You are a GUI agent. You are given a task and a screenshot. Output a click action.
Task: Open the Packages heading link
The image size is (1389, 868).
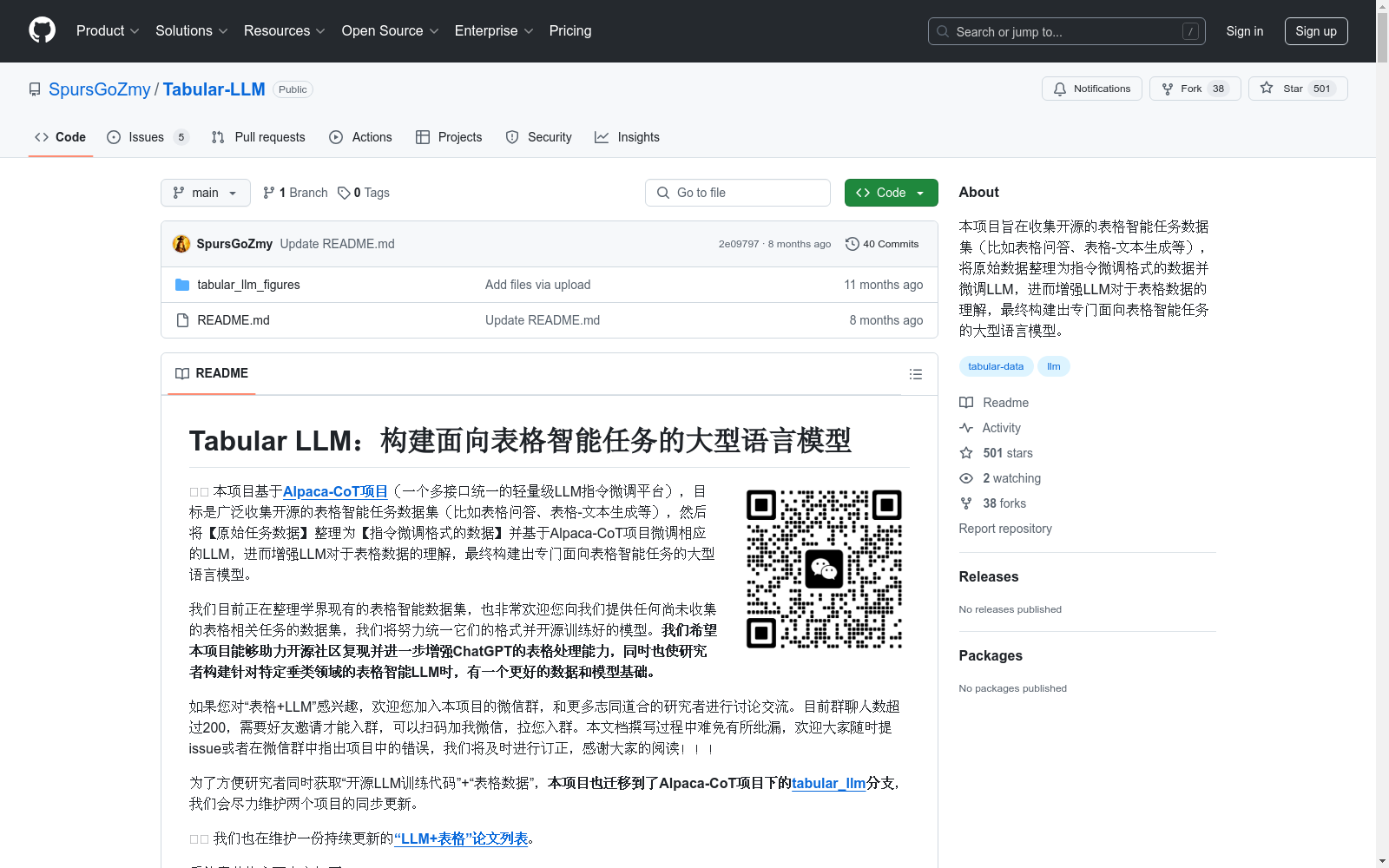pyautogui.click(x=991, y=655)
